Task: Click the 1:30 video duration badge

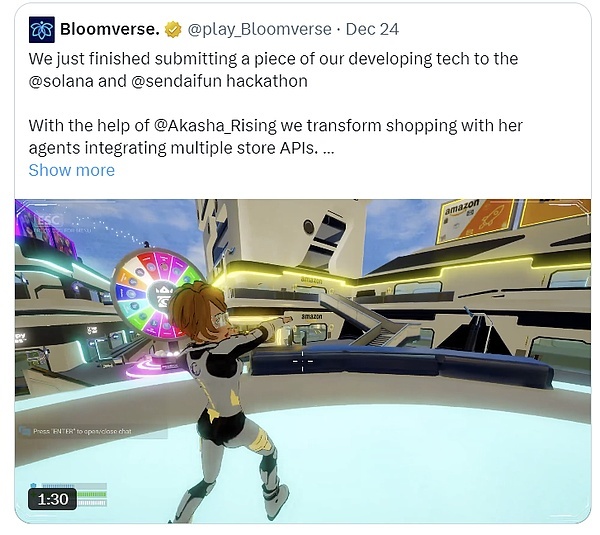Action: (x=52, y=499)
